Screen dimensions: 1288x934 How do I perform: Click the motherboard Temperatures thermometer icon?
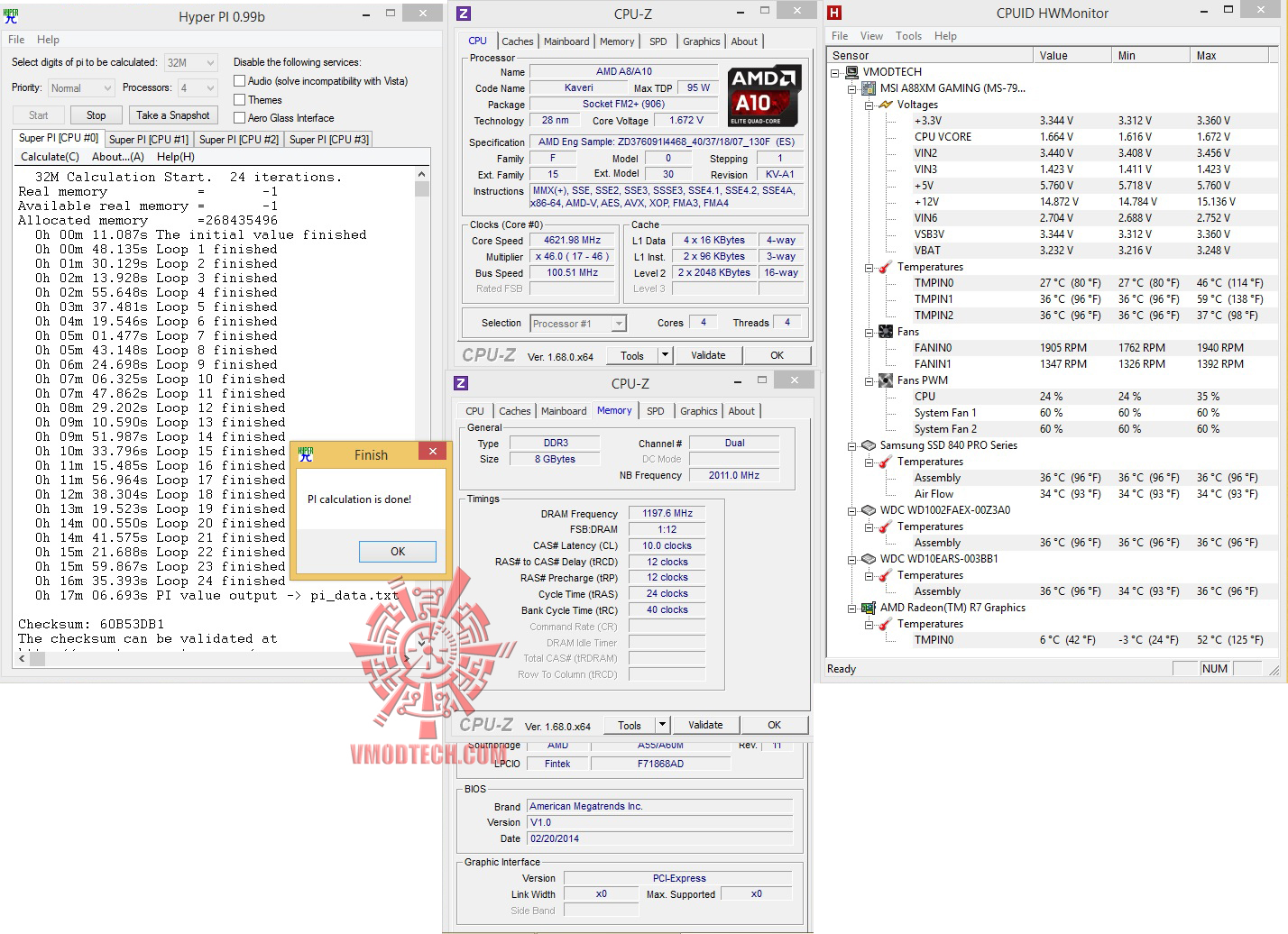(886, 267)
